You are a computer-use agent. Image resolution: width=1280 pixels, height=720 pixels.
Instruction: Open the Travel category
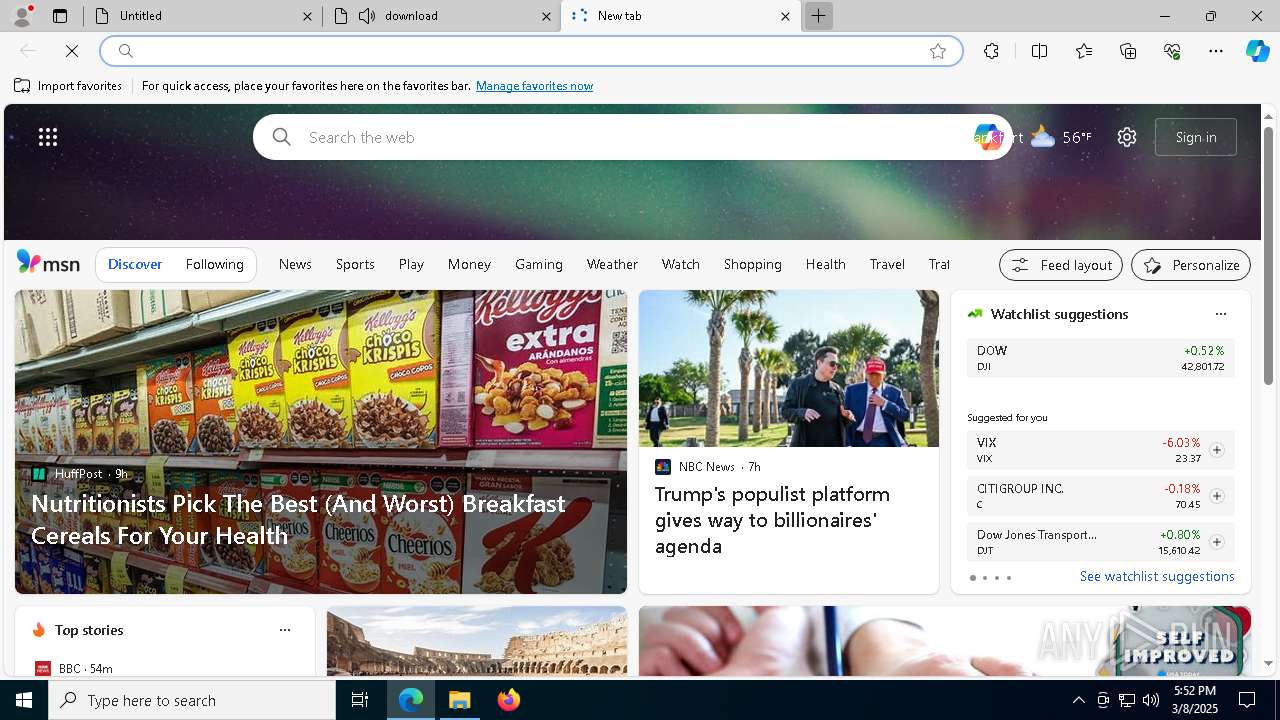[x=887, y=264]
